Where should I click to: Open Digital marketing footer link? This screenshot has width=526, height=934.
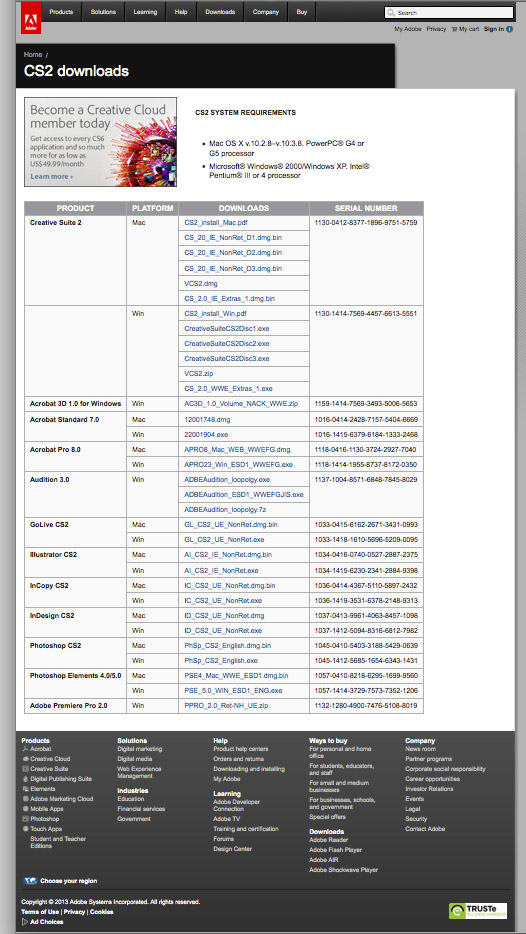coord(139,749)
